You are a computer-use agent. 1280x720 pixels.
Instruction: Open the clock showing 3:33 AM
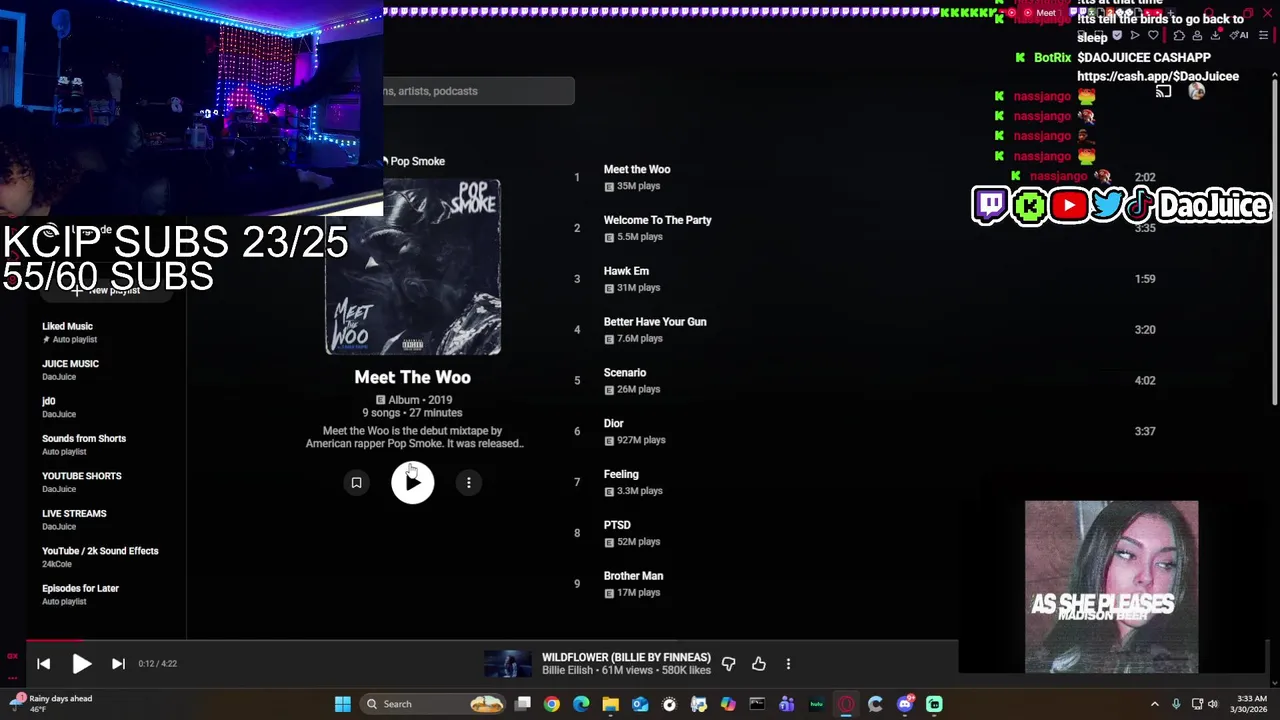point(1252,704)
